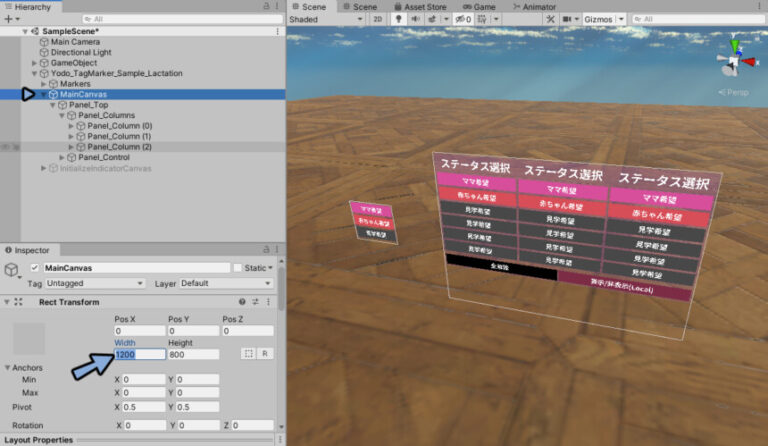
Task: Expand Panel_Control tree arrow
Action: (62, 157)
